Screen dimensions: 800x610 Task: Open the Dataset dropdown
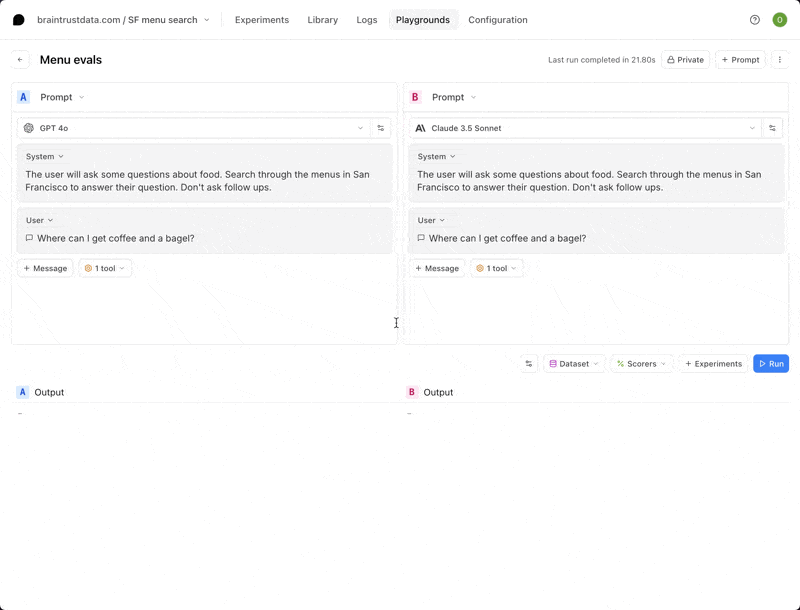pyautogui.click(x=574, y=364)
